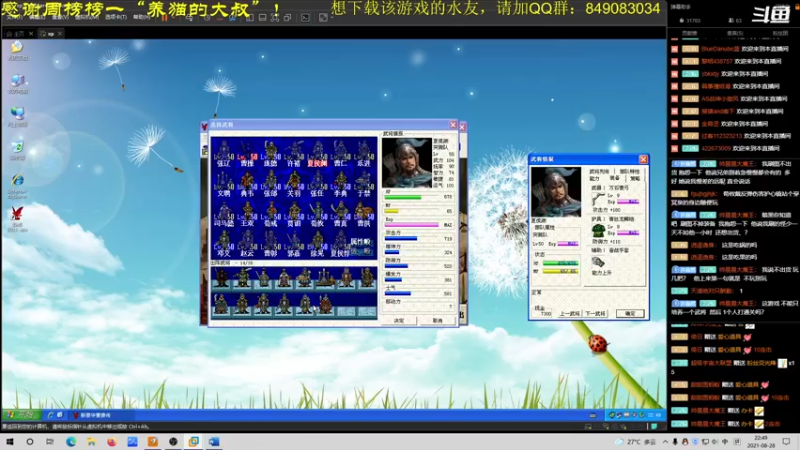Switch to the 策略 tab

[x=635, y=179]
